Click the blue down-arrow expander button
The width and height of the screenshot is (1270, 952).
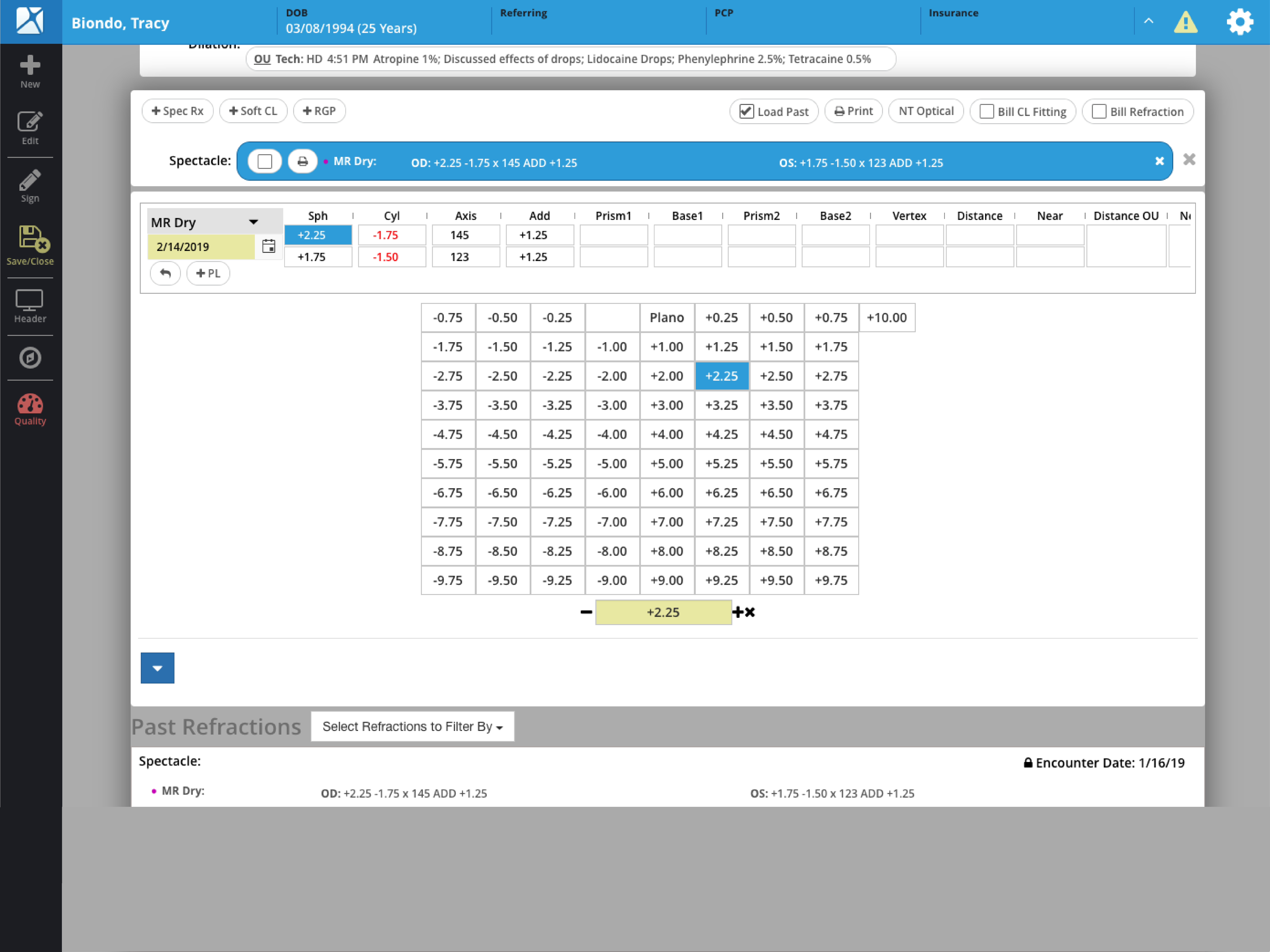tap(157, 668)
